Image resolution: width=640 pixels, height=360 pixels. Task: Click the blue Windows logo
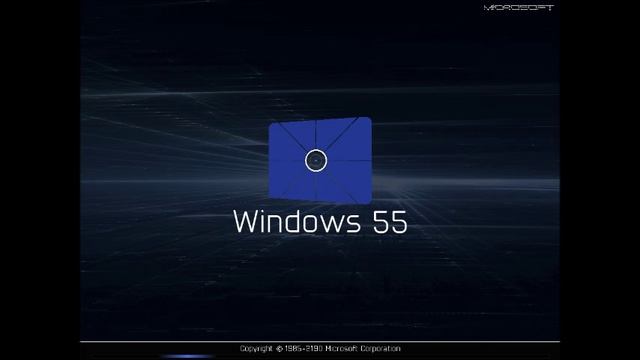click(320, 160)
